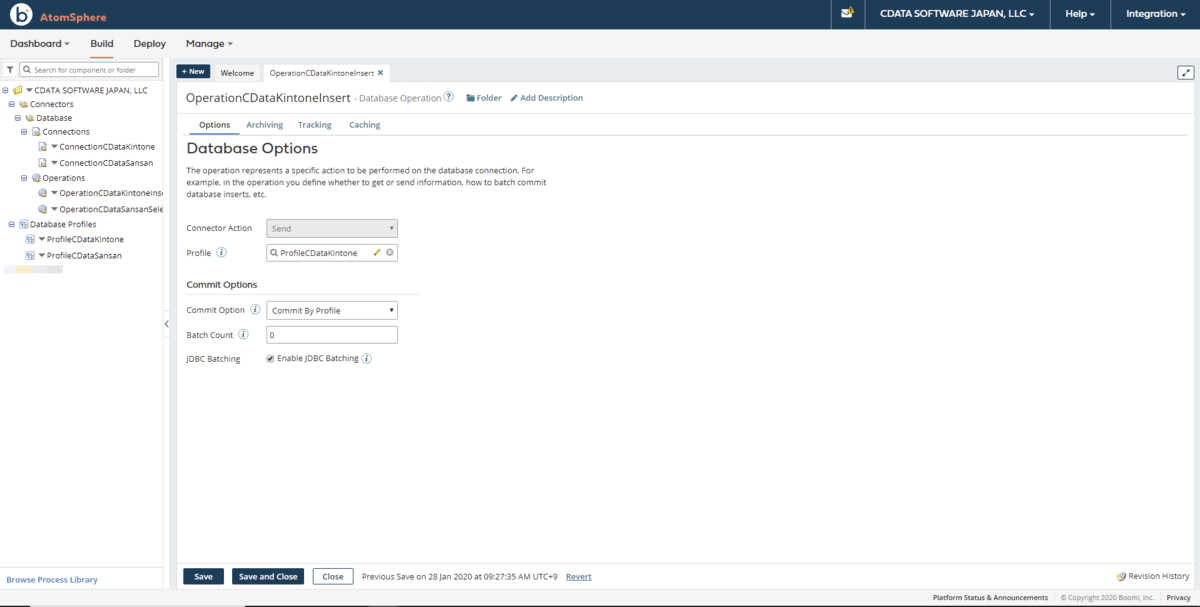Click the info icon beside Profile label
The width and height of the screenshot is (1200, 607).
[222, 253]
